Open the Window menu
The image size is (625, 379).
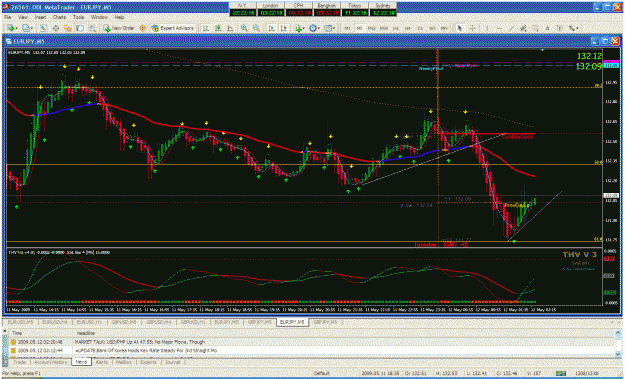coord(99,18)
